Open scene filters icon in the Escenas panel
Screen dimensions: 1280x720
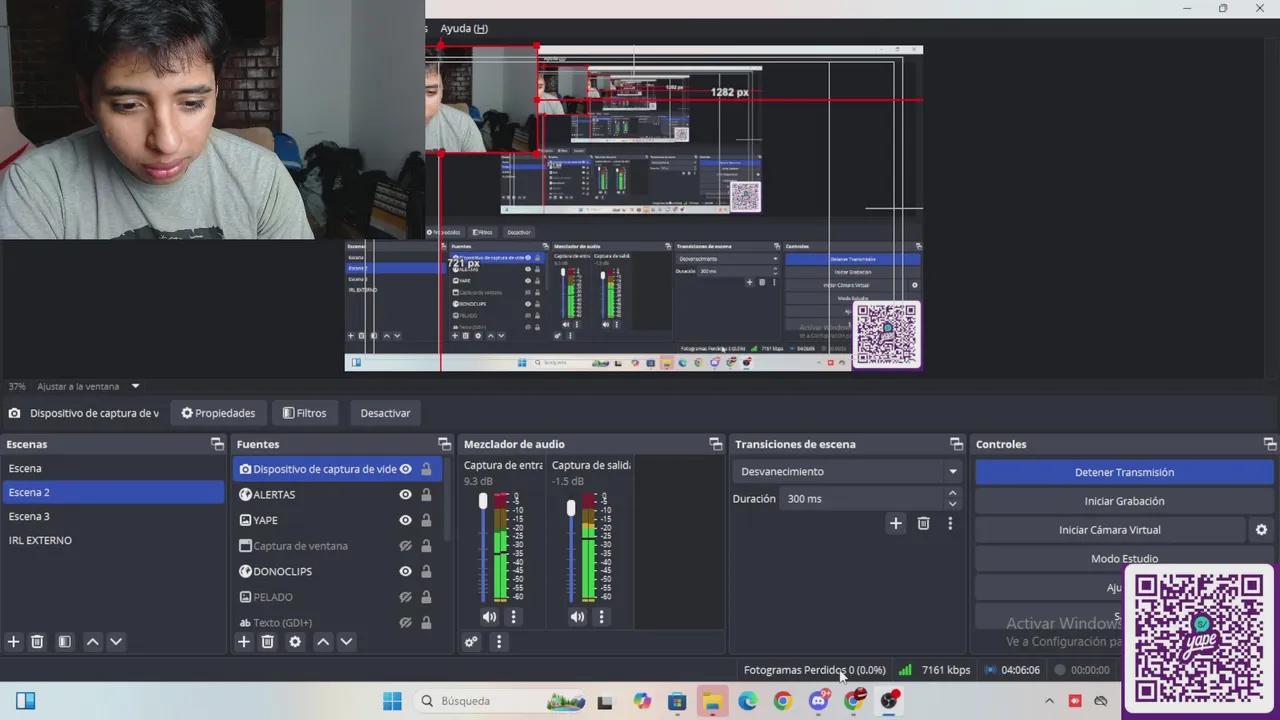coord(65,642)
